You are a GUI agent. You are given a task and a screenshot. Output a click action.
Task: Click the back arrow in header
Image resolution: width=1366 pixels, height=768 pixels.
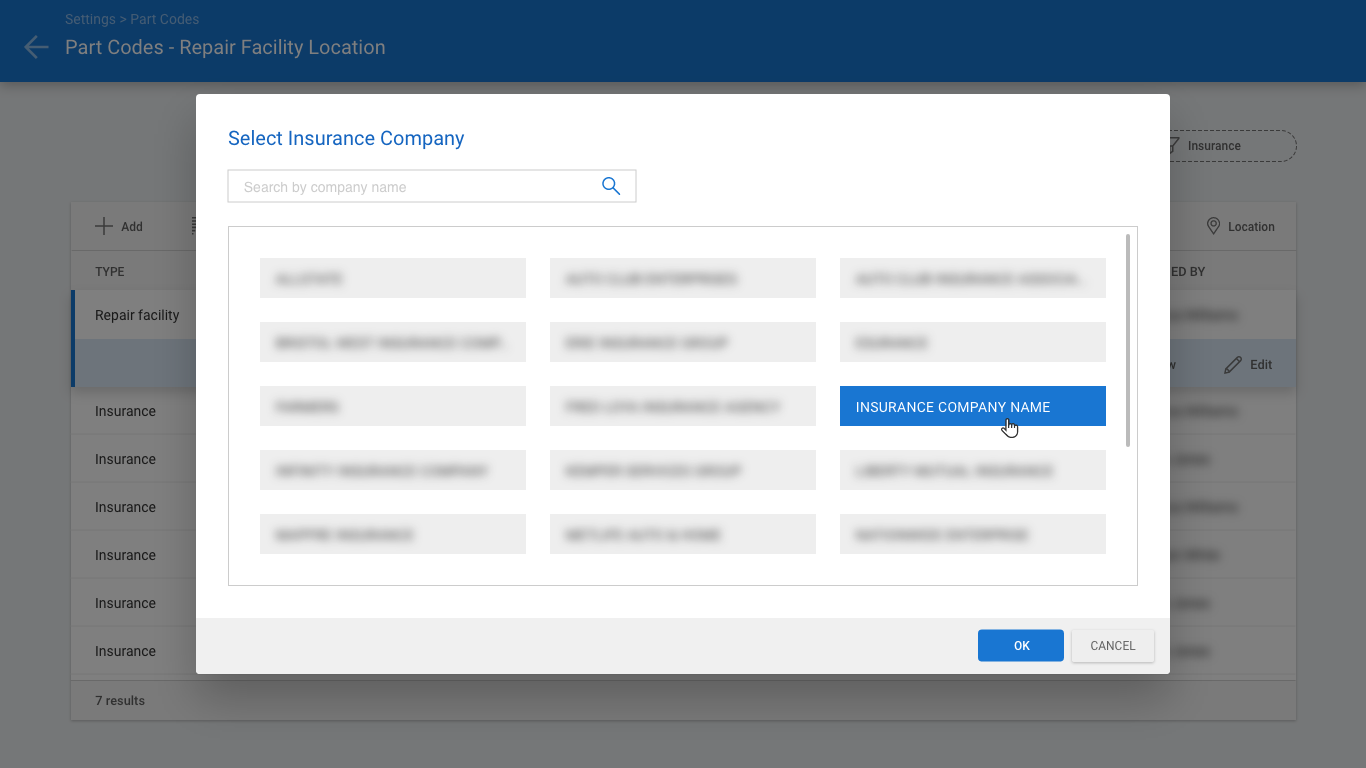point(36,47)
